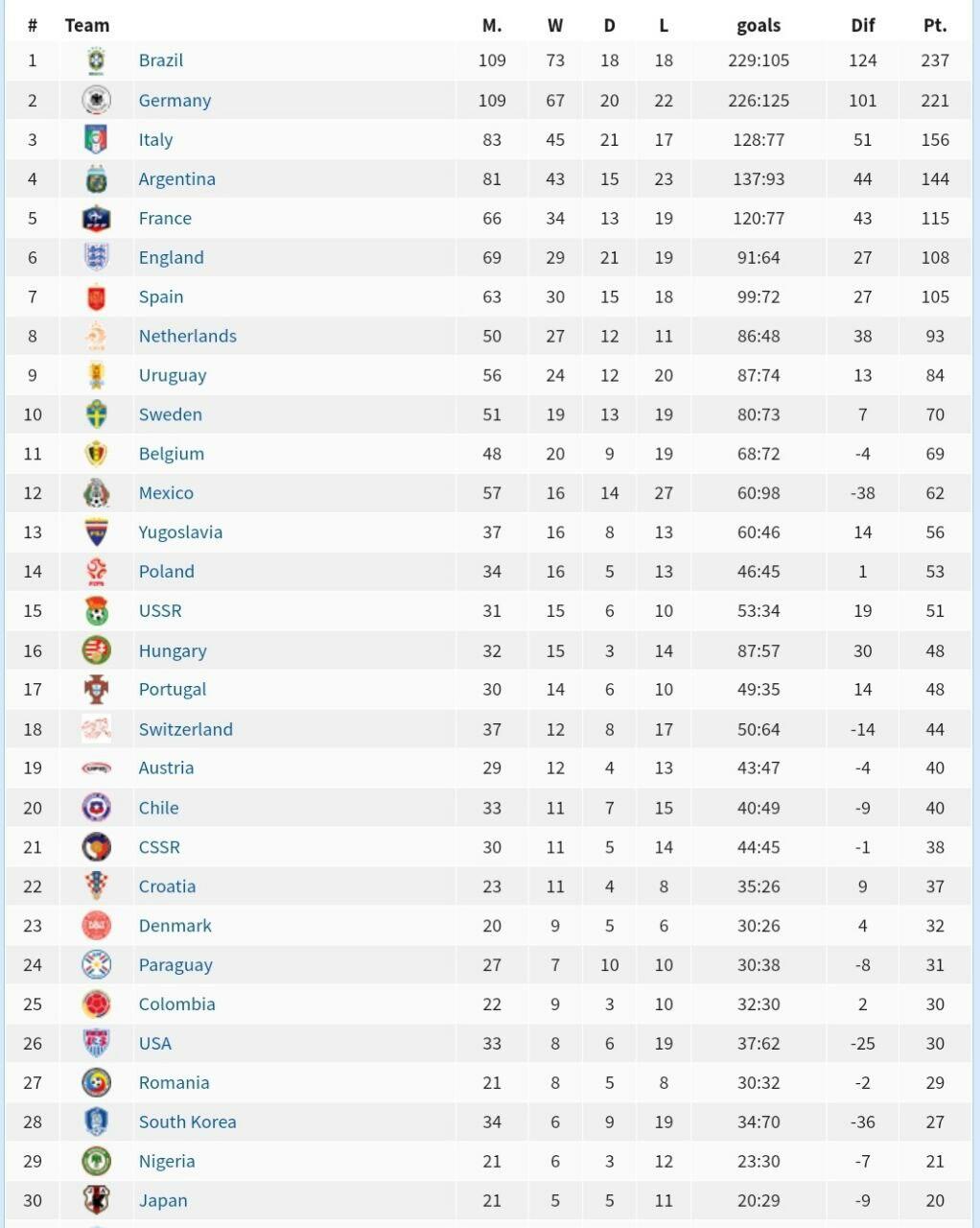Click the Japan team crest icon
This screenshot has width=980, height=1228.
pos(96,1200)
